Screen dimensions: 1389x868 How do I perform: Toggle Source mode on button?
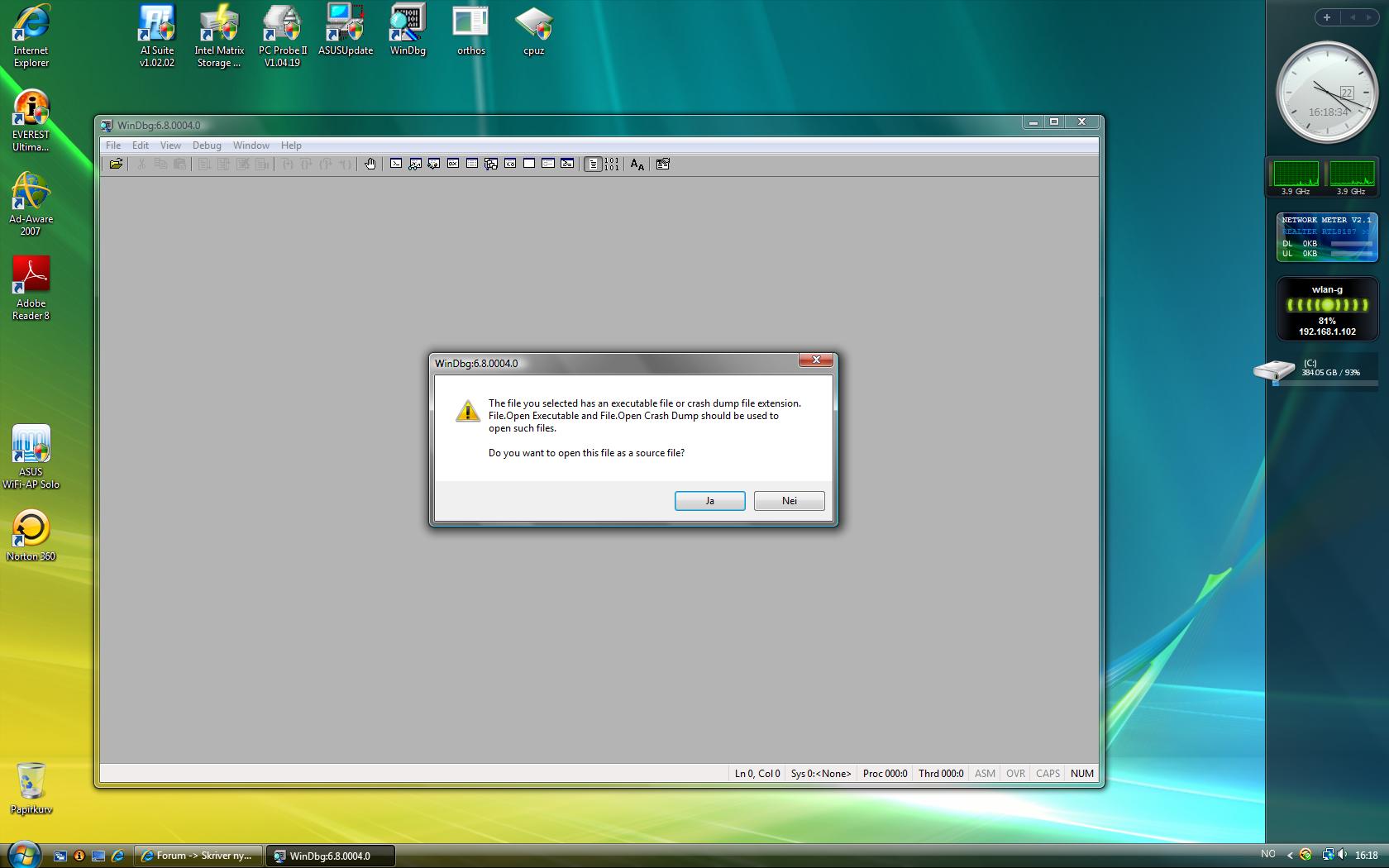click(593, 164)
